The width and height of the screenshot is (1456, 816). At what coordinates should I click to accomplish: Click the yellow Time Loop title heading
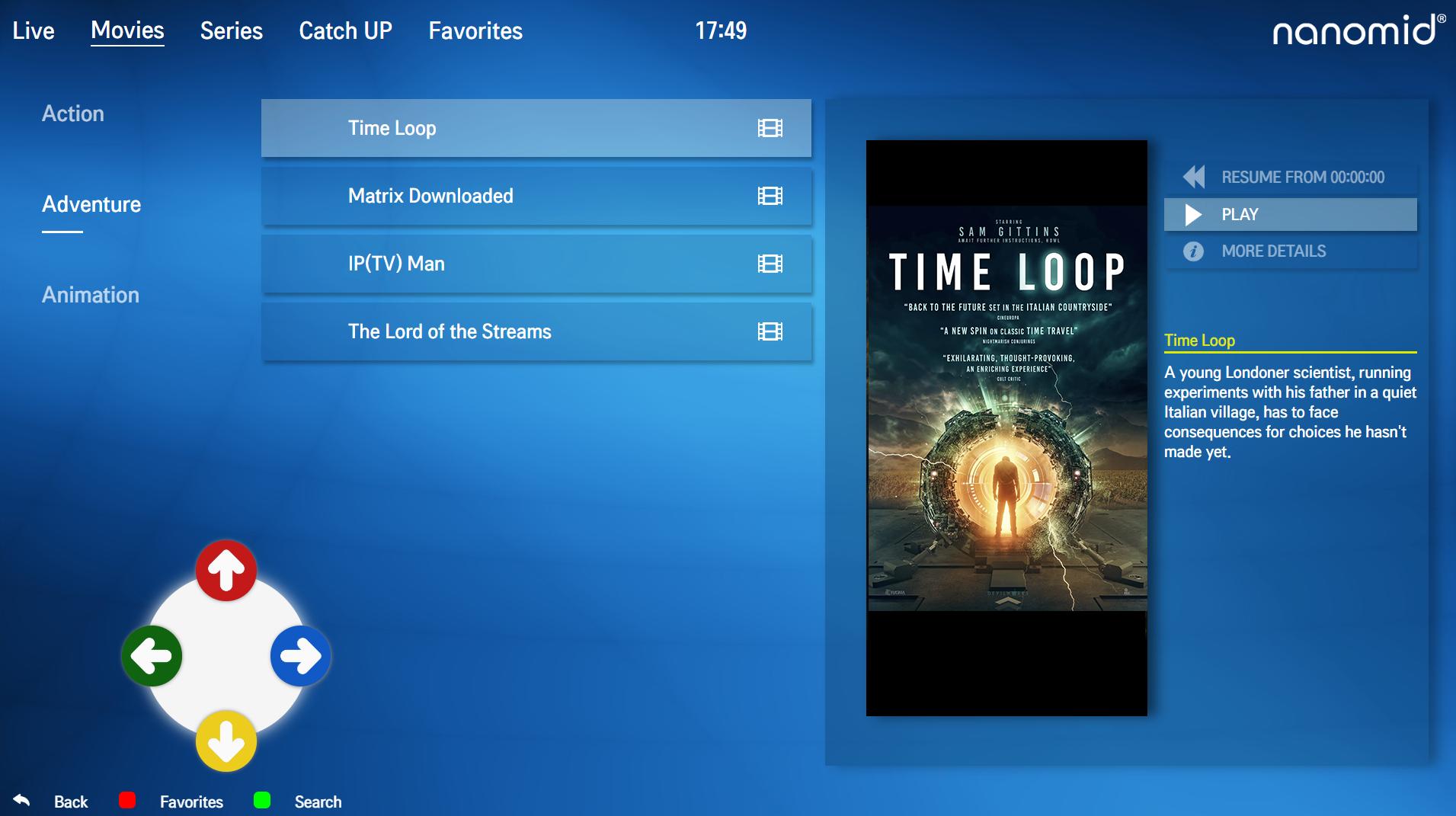point(1199,341)
